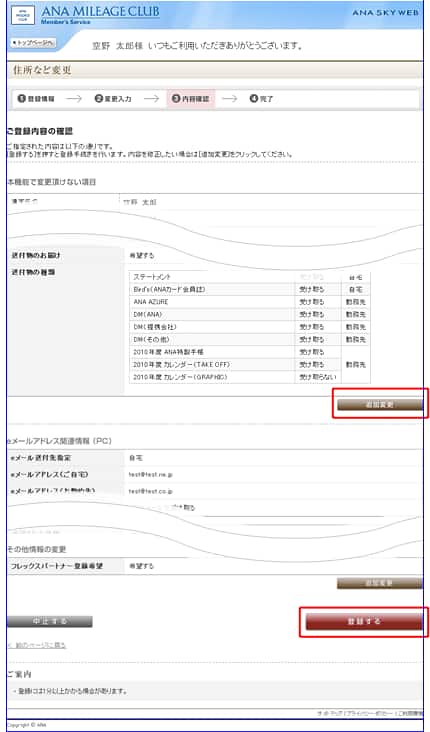Click the number 4 step circle icon
Screen dimensions: 430x732
point(254,99)
